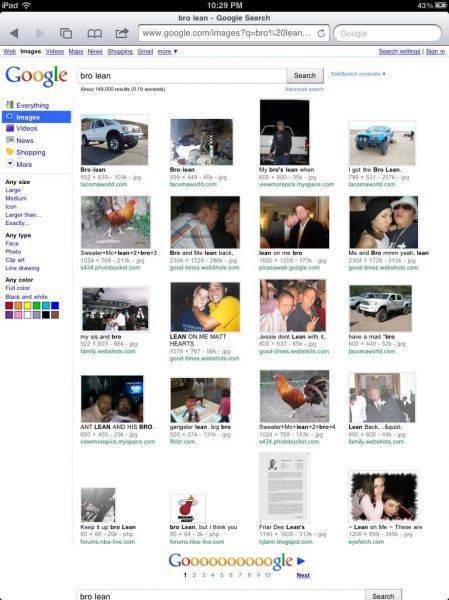
Task: Pick the purple color swatch
Action: [9, 315]
